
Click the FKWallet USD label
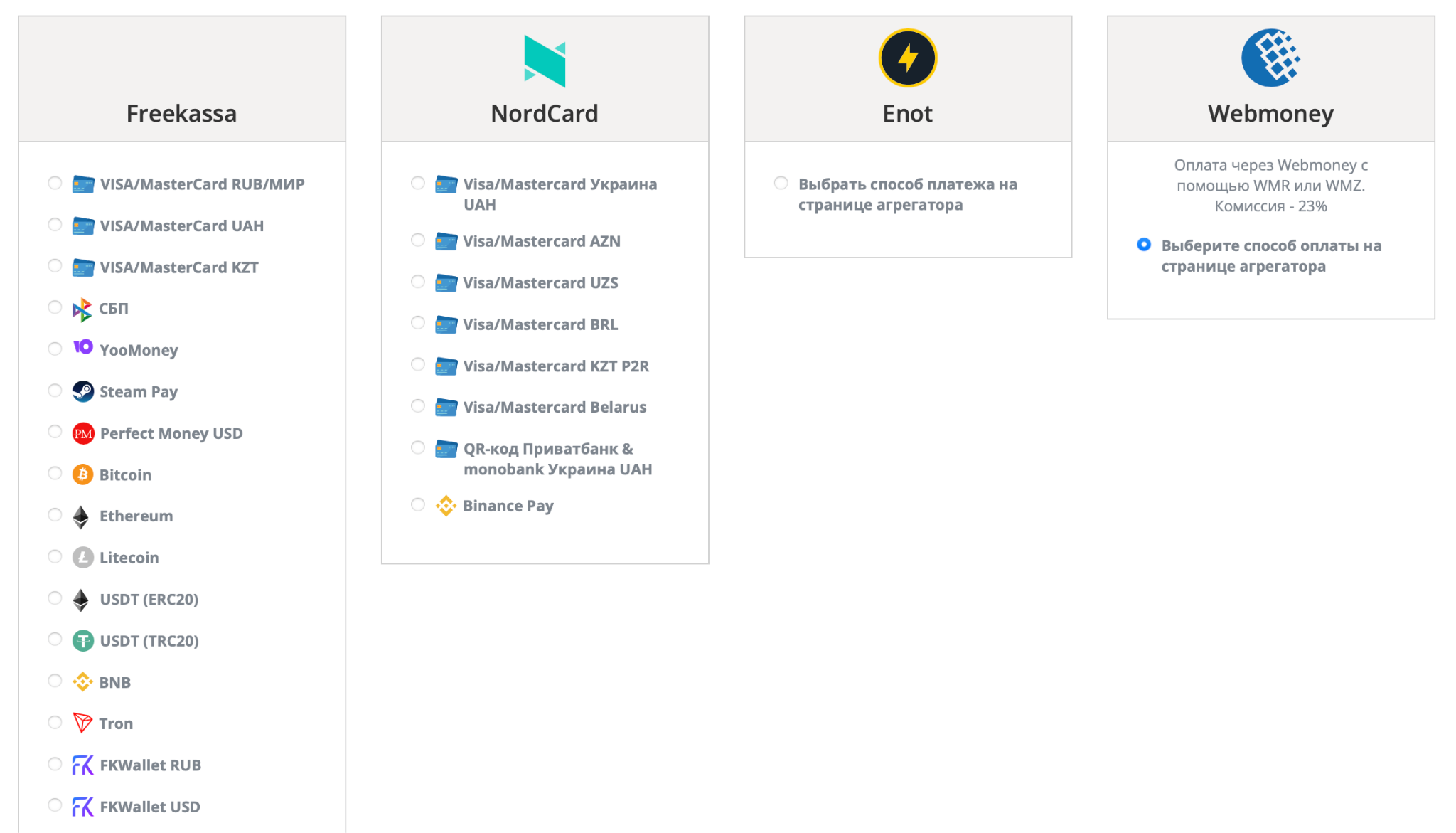click(150, 807)
